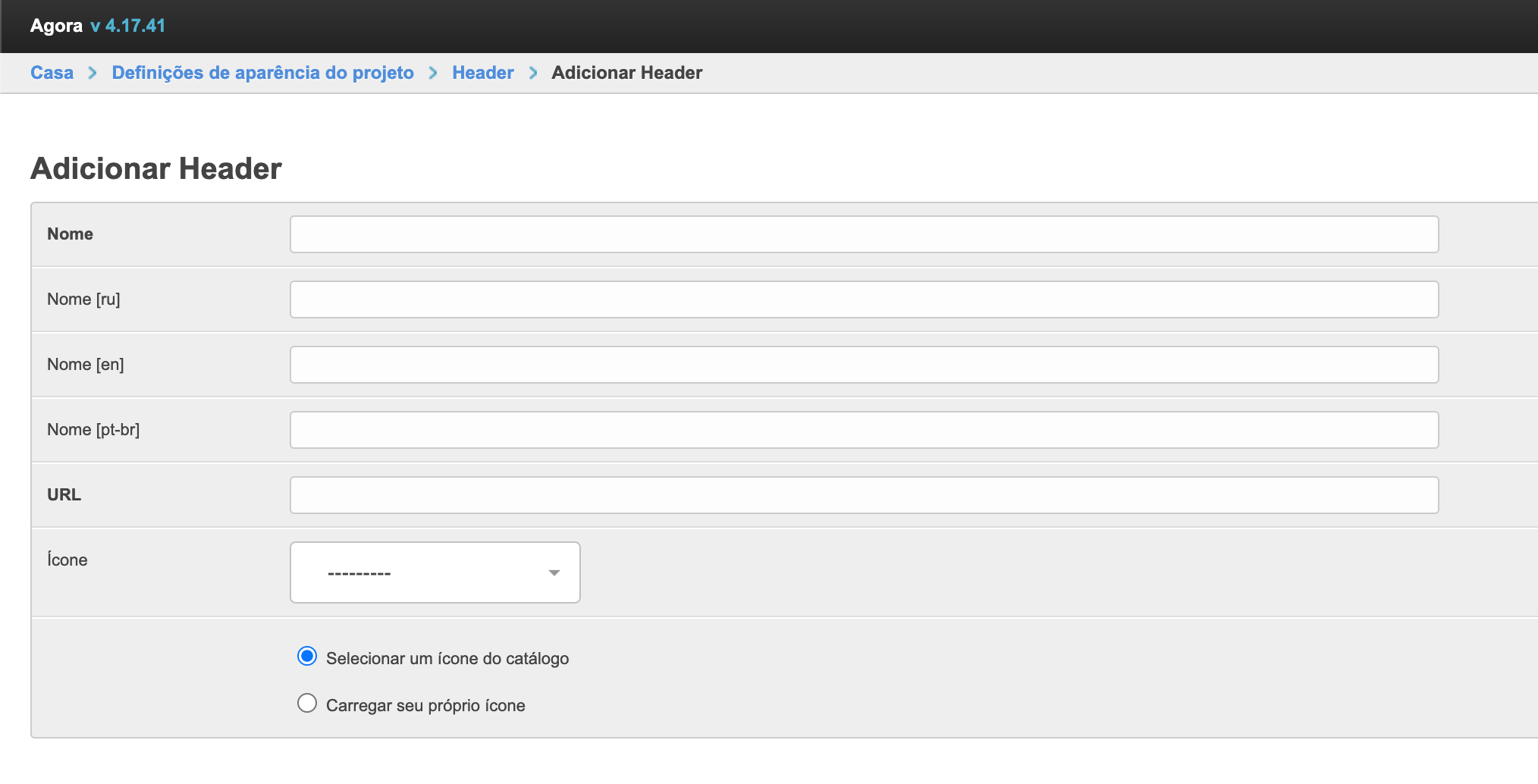Click the chevron separator after Header breadcrumb

tap(533, 73)
